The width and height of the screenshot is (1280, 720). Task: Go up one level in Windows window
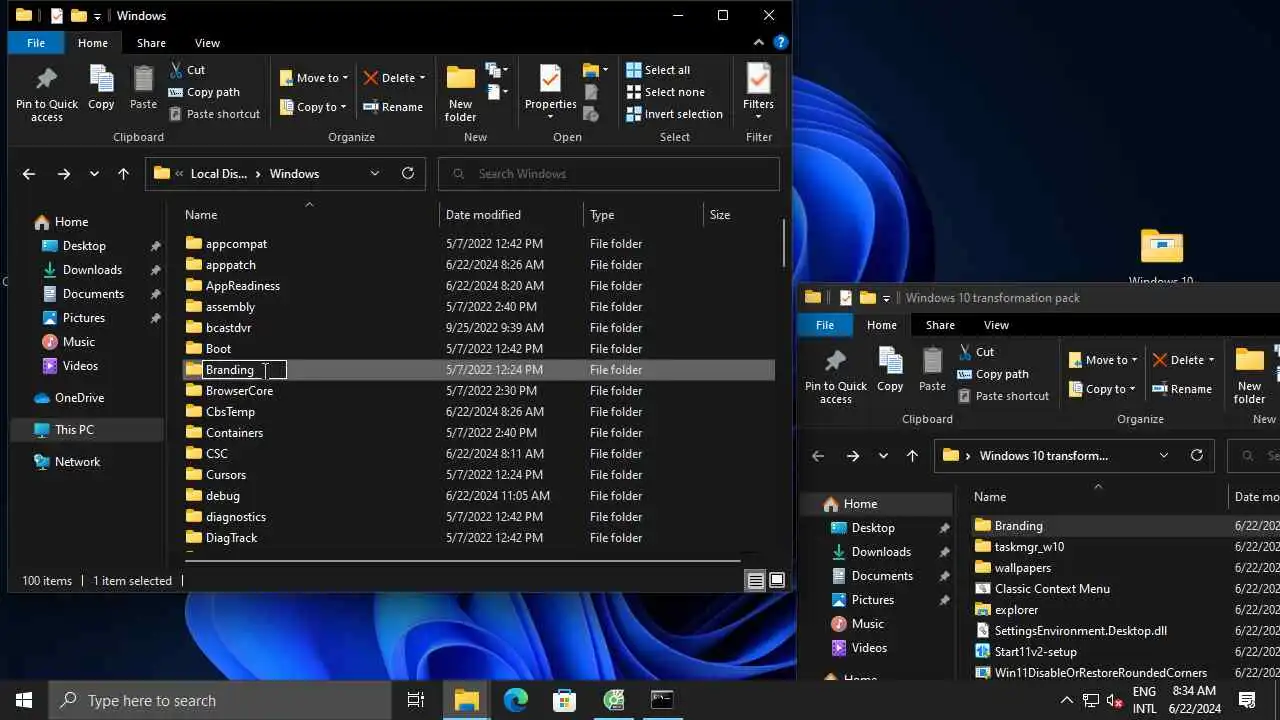(x=123, y=174)
